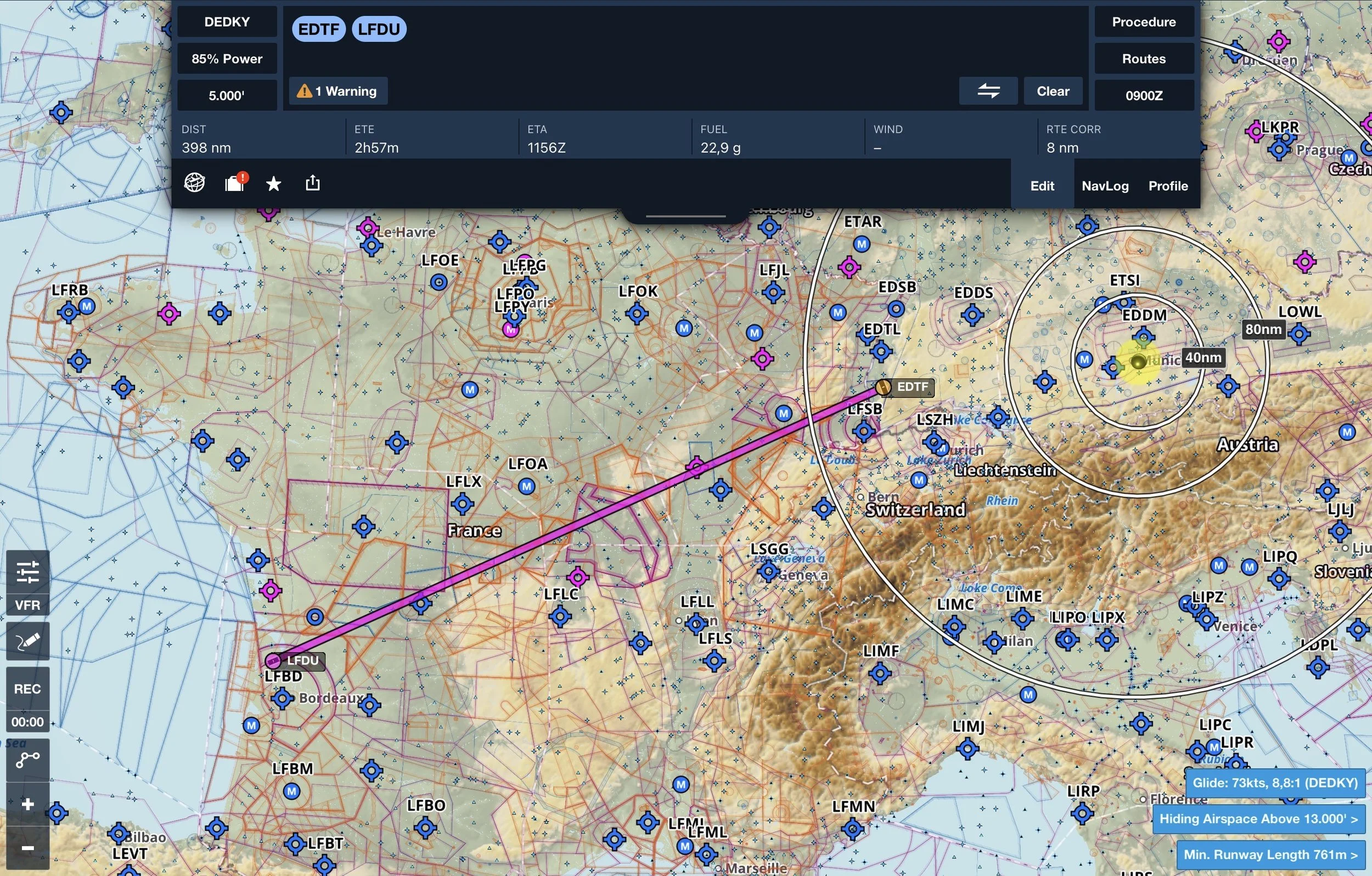
Task: Reverse the route with the swap arrows
Action: coord(988,91)
